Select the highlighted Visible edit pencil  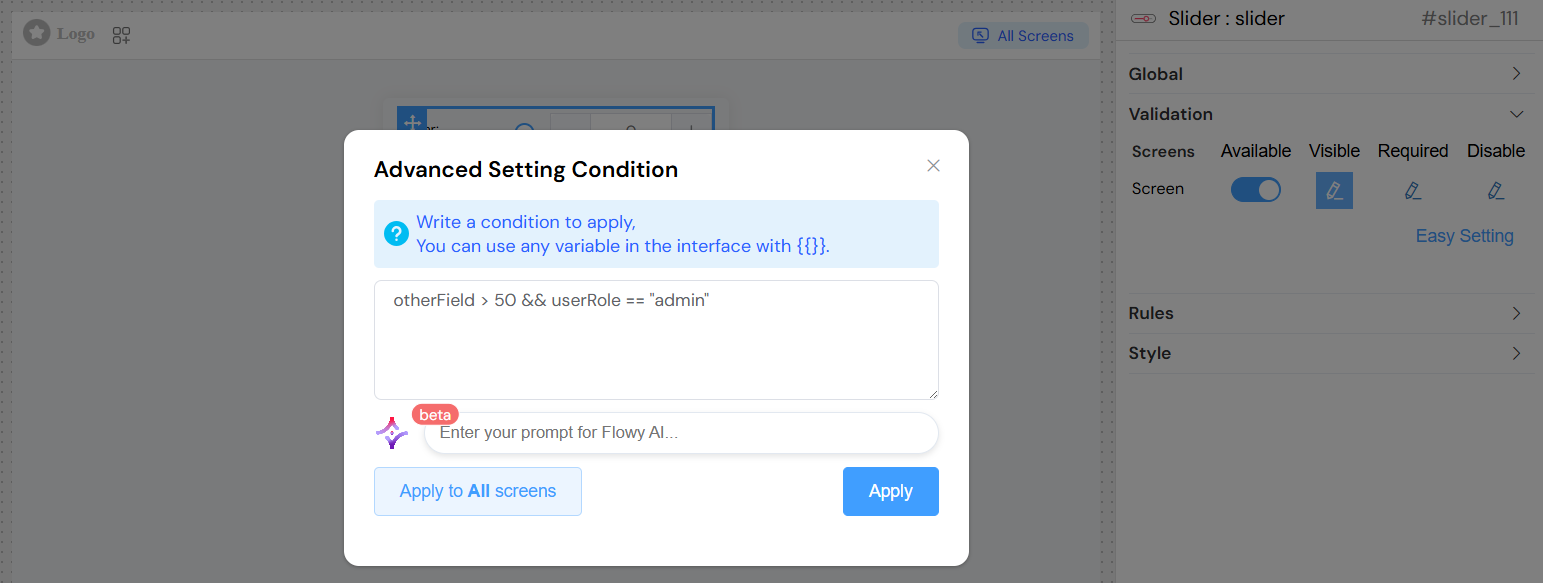[x=1334, y=189]
